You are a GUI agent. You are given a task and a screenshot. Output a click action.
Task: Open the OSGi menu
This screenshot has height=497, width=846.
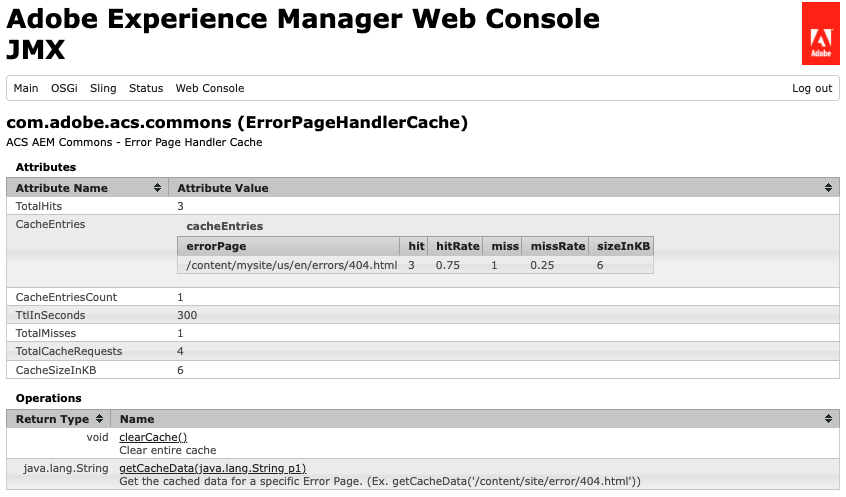pyautogui.click(x=64, y=88)
